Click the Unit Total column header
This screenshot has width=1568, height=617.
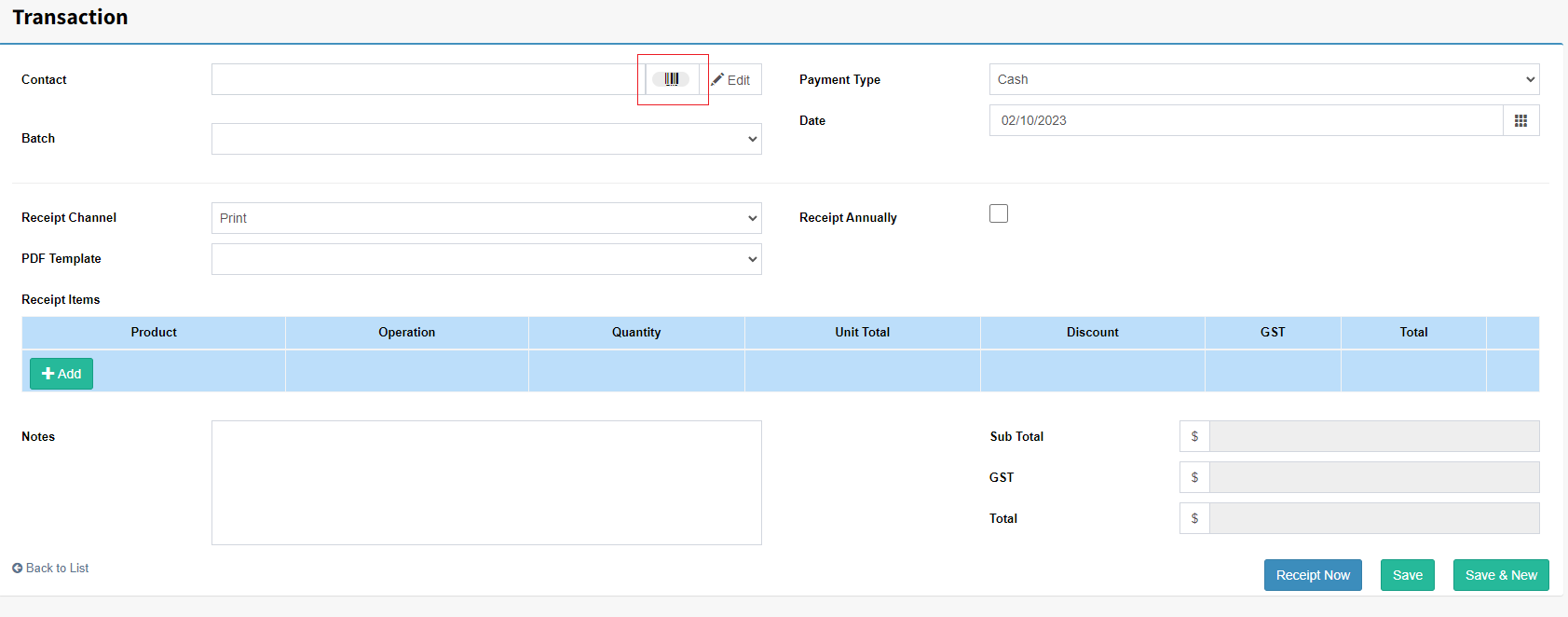tap(863, 332)
